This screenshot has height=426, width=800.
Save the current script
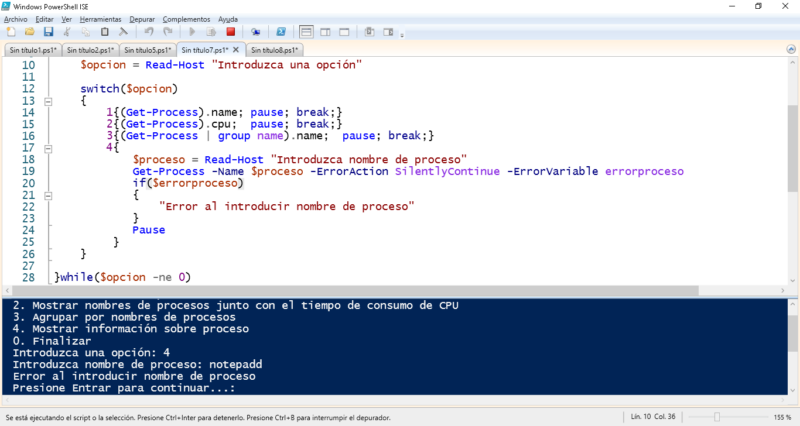[x=48, y=32]
